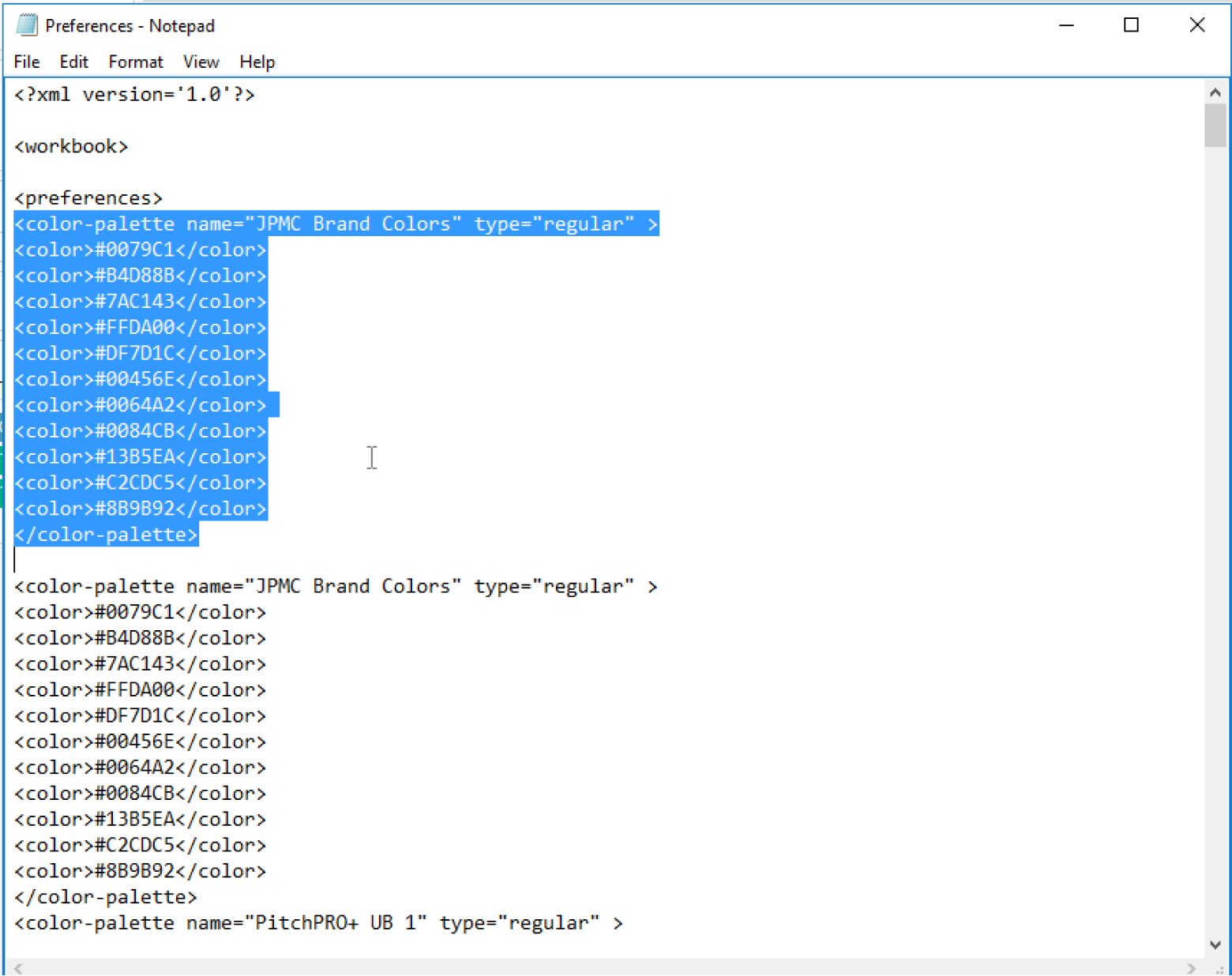The width and height of the screenshot is (1232, 976).
Task: Click the horizontal scroll left arrow
Action: click(17, 967)
